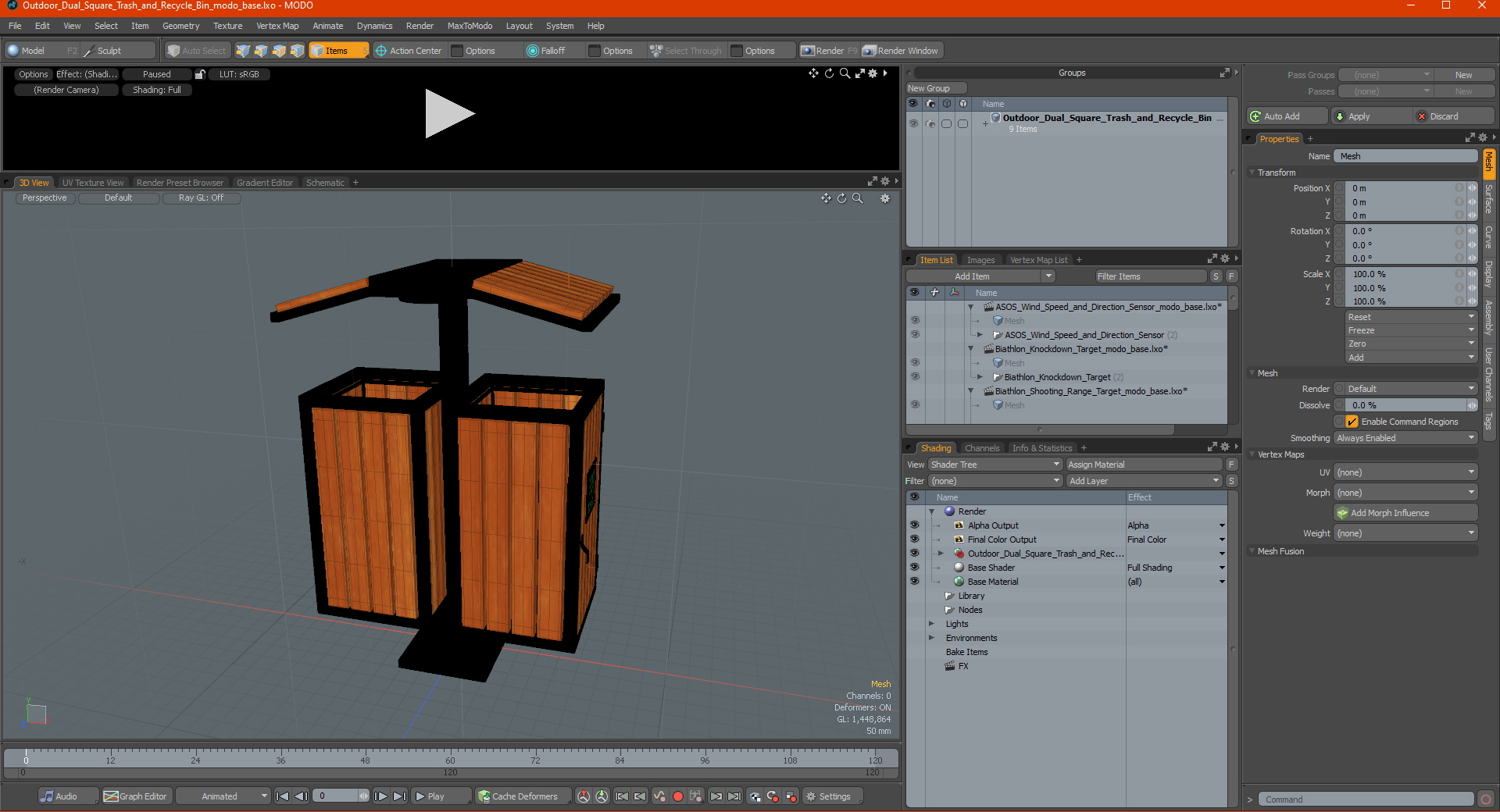Click the Apply button
Viewport: 1500px width, 812px height.
click(x=1371, y=116)
